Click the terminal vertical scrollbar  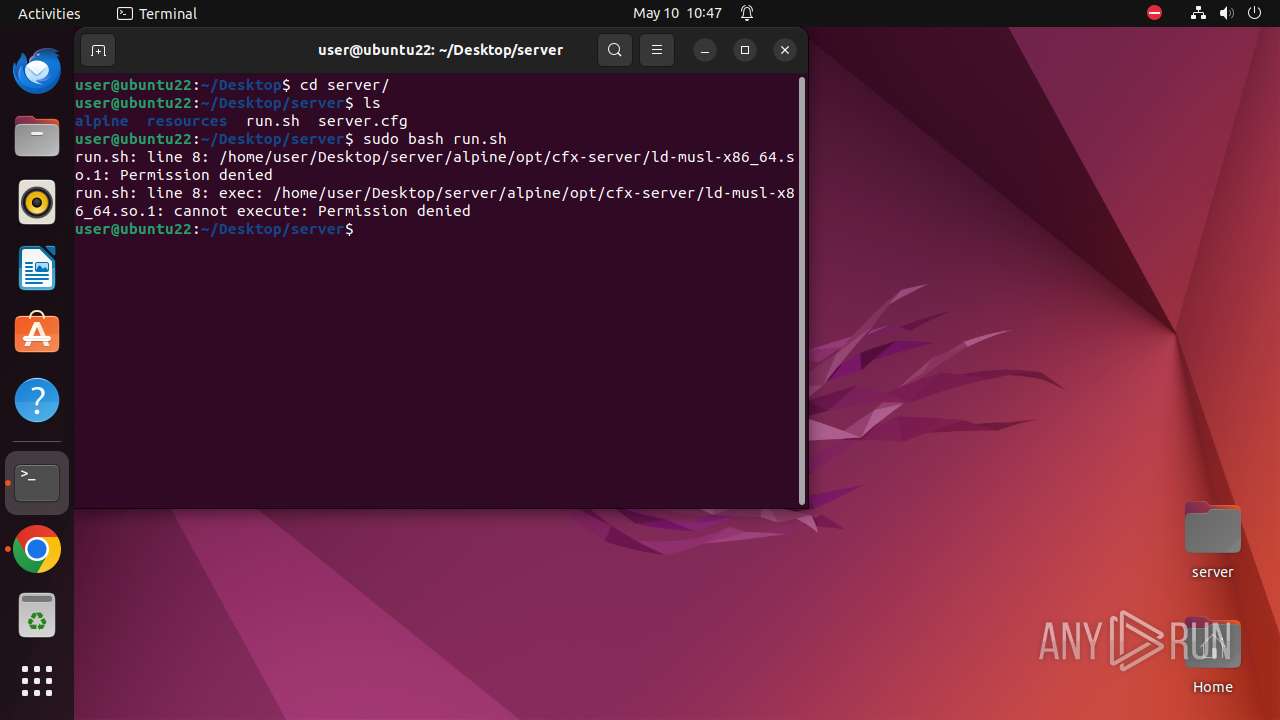point(802,291)
